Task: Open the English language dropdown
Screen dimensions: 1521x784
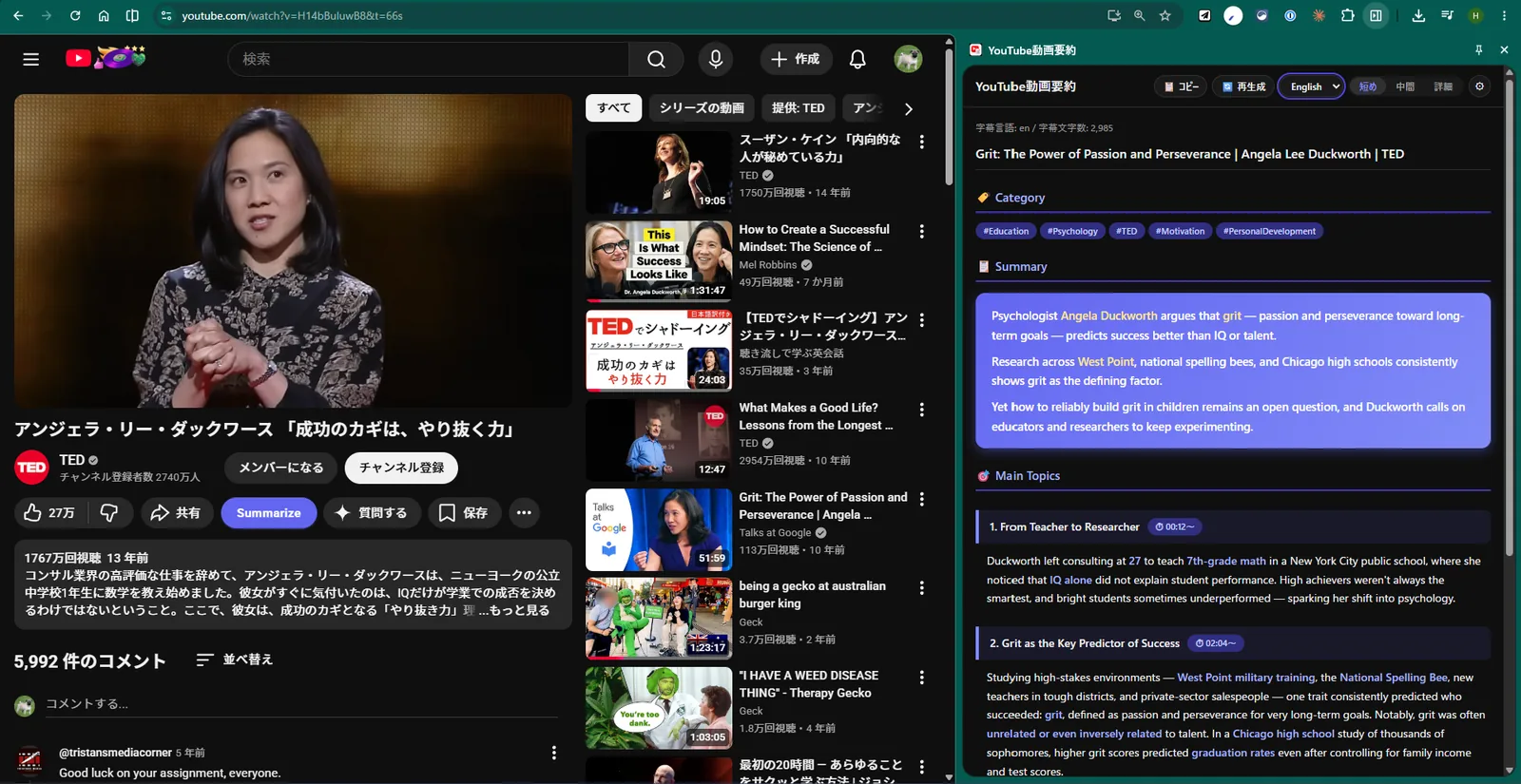Action: (x=1312, y=86)
